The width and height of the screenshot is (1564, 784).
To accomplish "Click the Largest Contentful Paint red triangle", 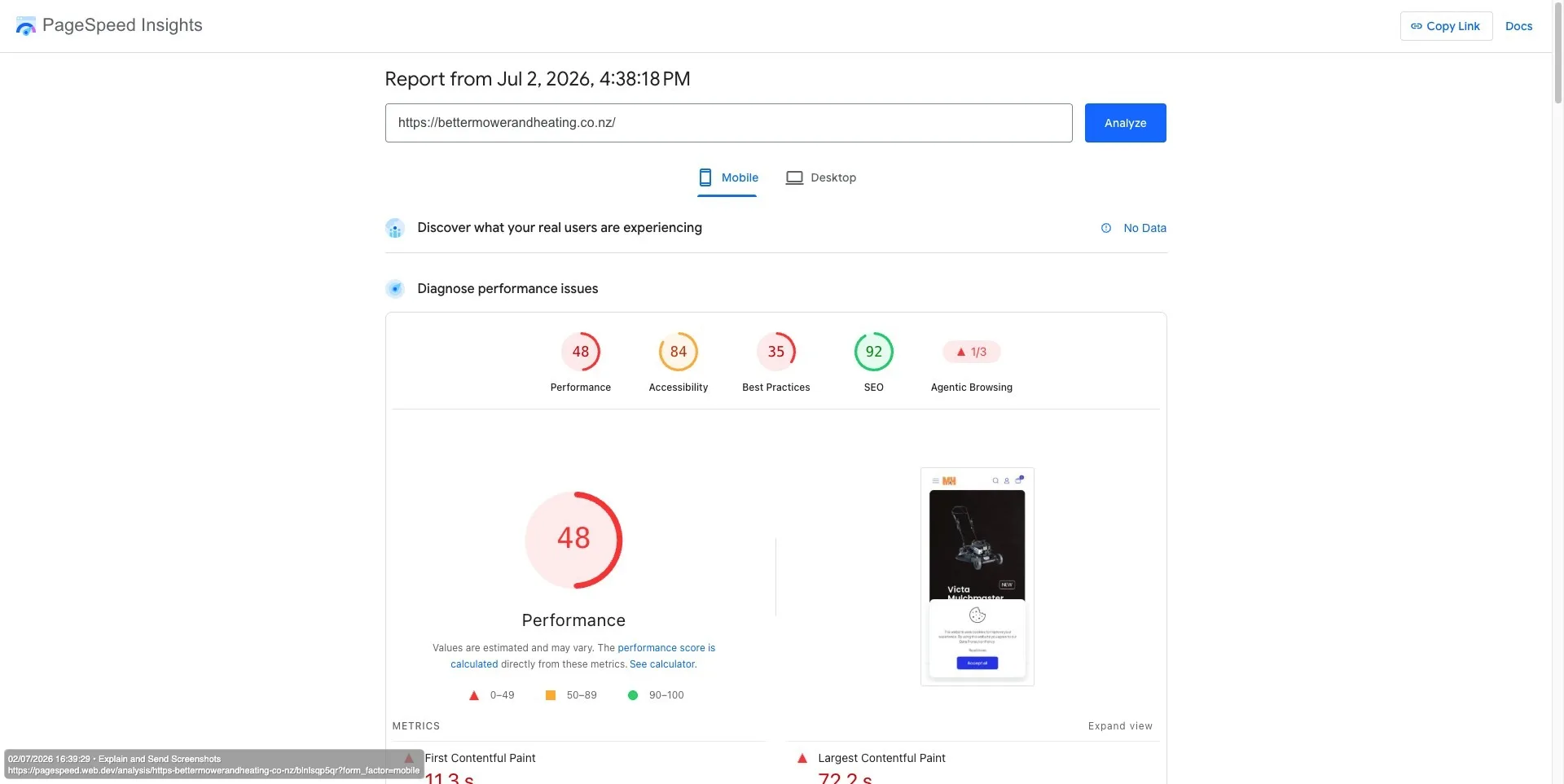I will tap(802, 758).
